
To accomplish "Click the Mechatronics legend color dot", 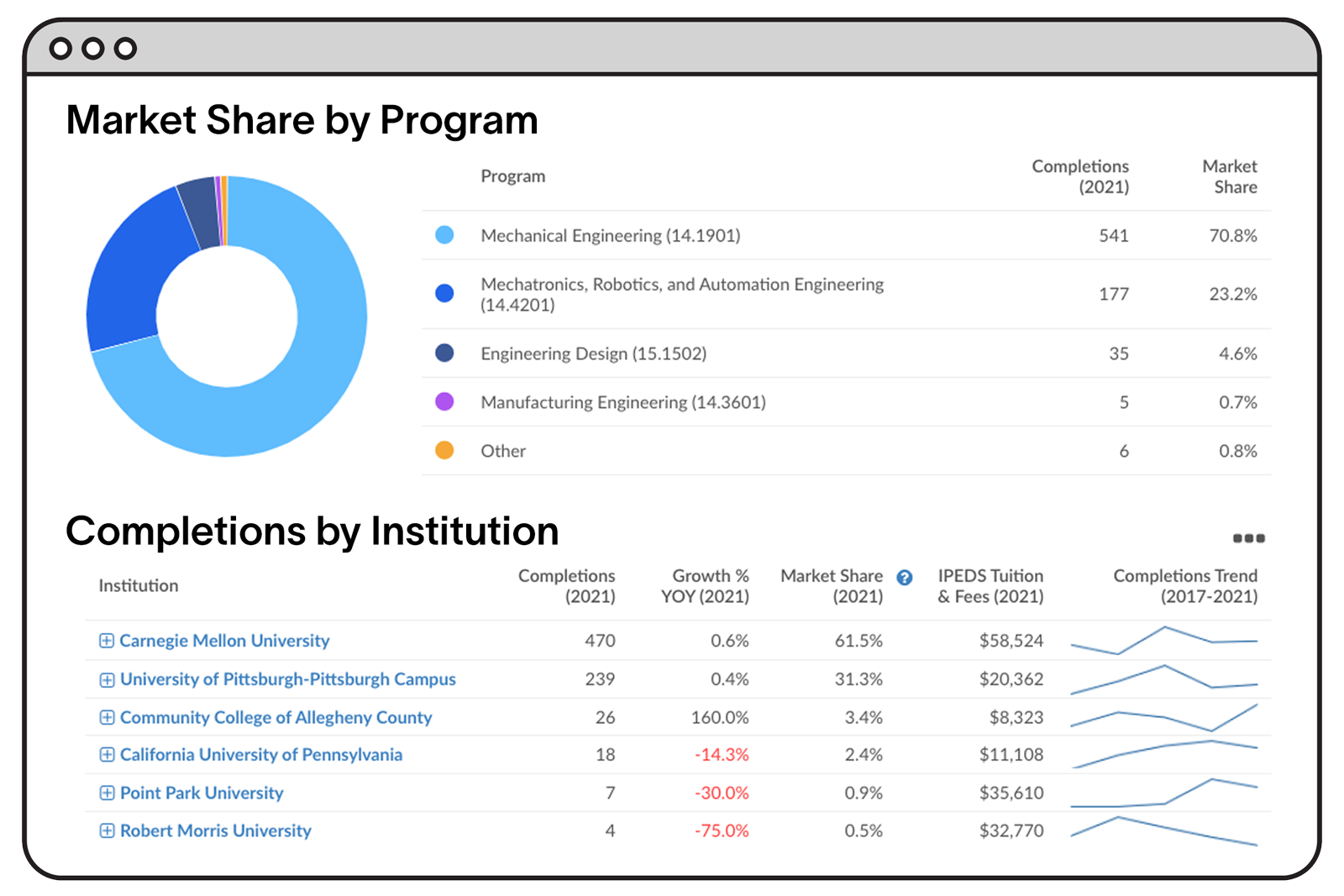I will click(x=444, y=293).
